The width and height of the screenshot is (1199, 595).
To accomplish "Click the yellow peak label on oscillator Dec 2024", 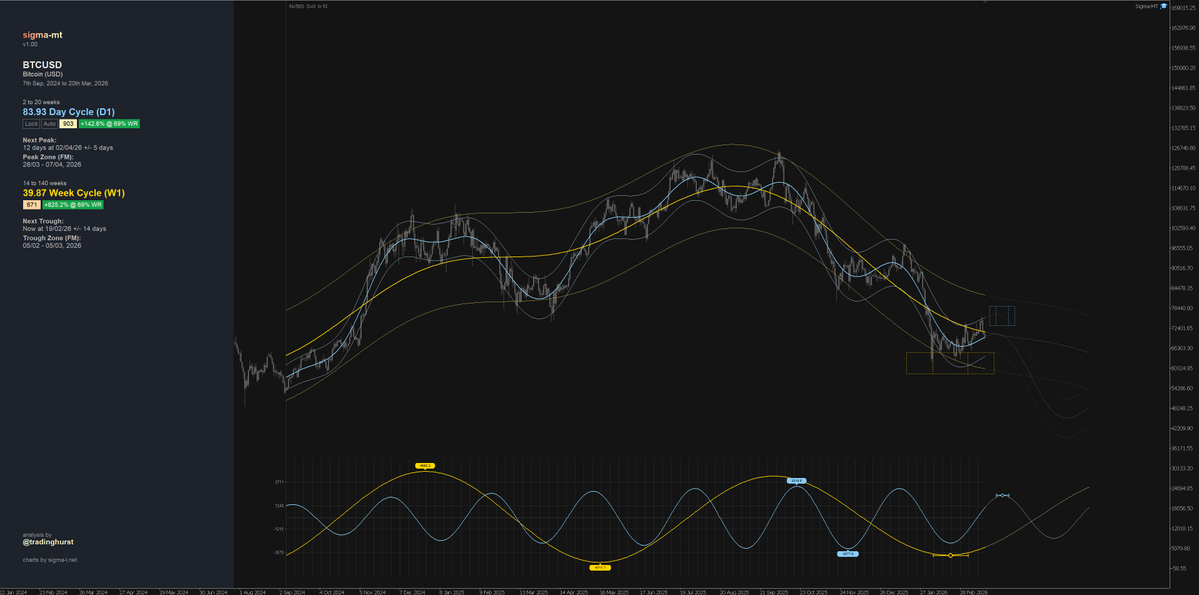I will pos(425,465).
